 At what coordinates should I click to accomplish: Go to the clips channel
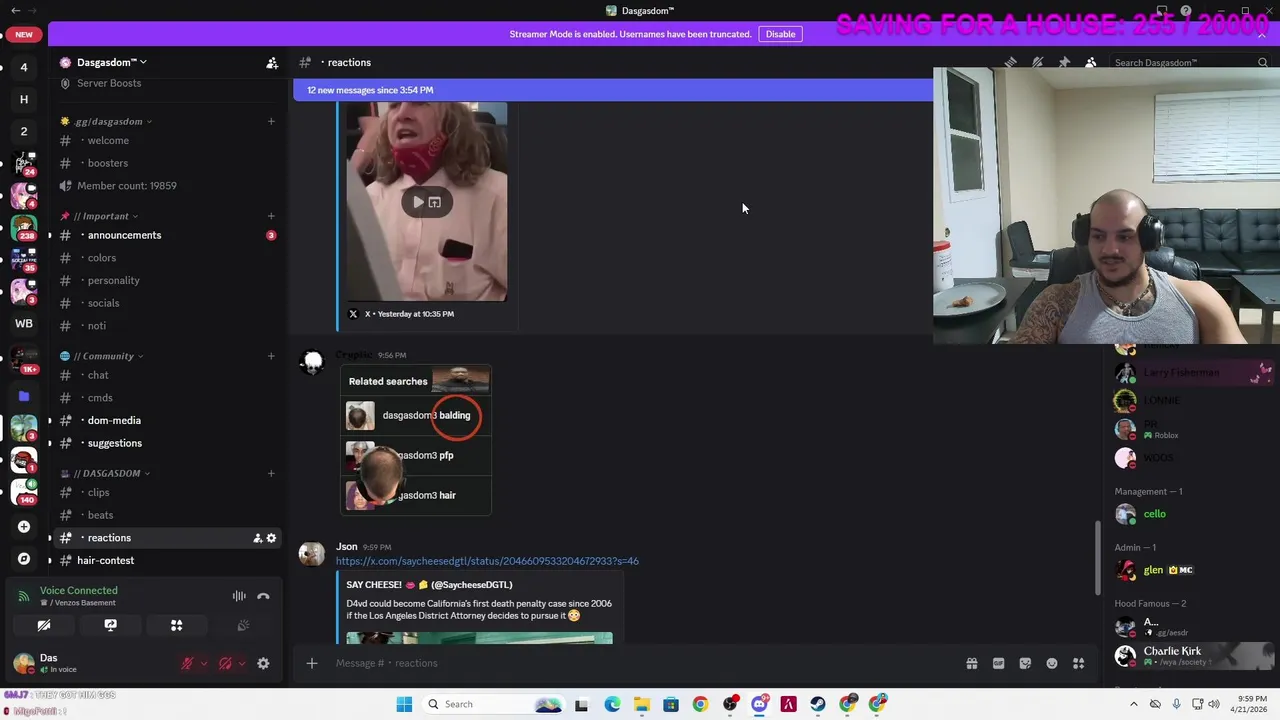166,492
